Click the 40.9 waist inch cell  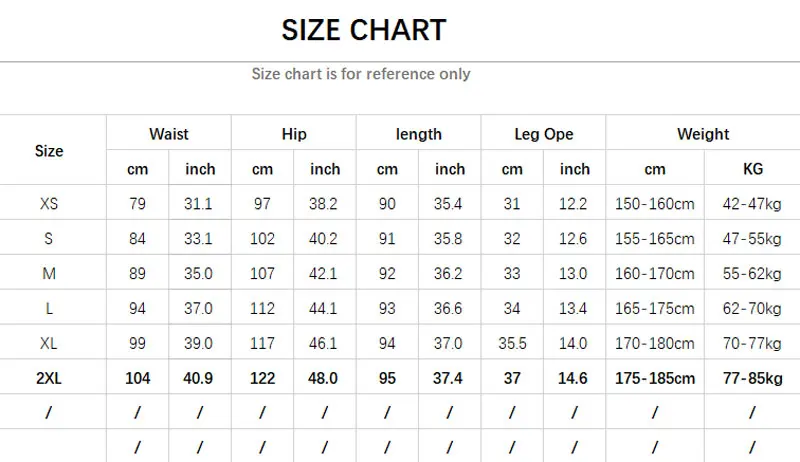(200, 379)
